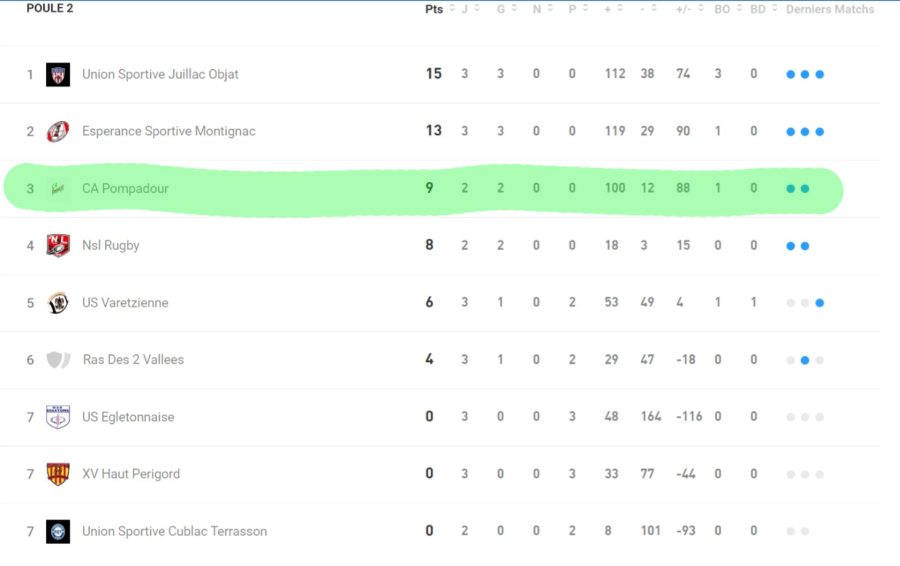Sort by the +/- difference column
The image size is (900, 566).
tap(684, 9)
